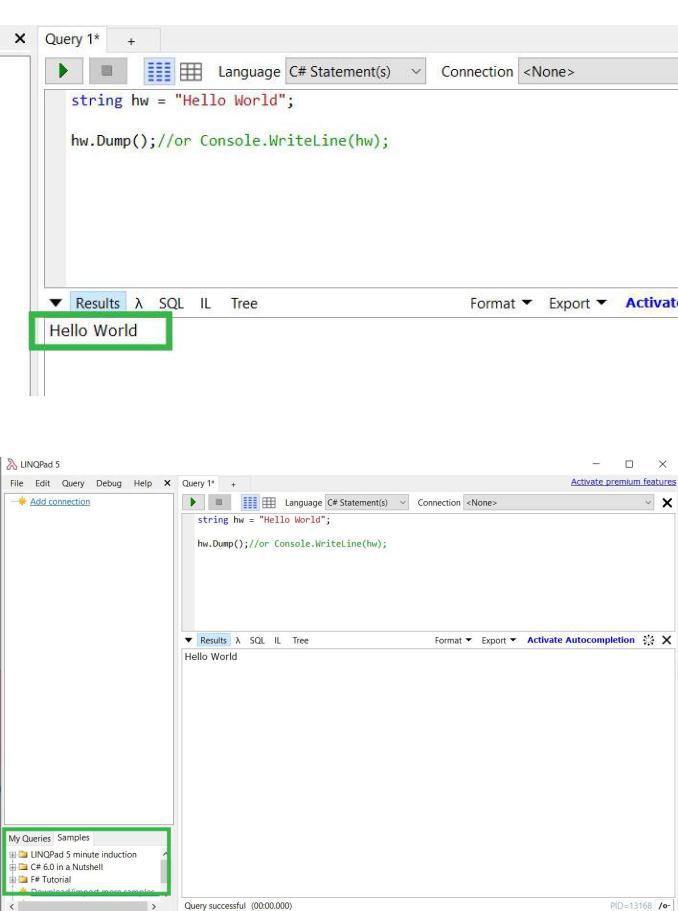This screenshot has width=678, height=911.
Task: Open the Edit menu in the LINQPad 5 window
Action: (42, 483)
